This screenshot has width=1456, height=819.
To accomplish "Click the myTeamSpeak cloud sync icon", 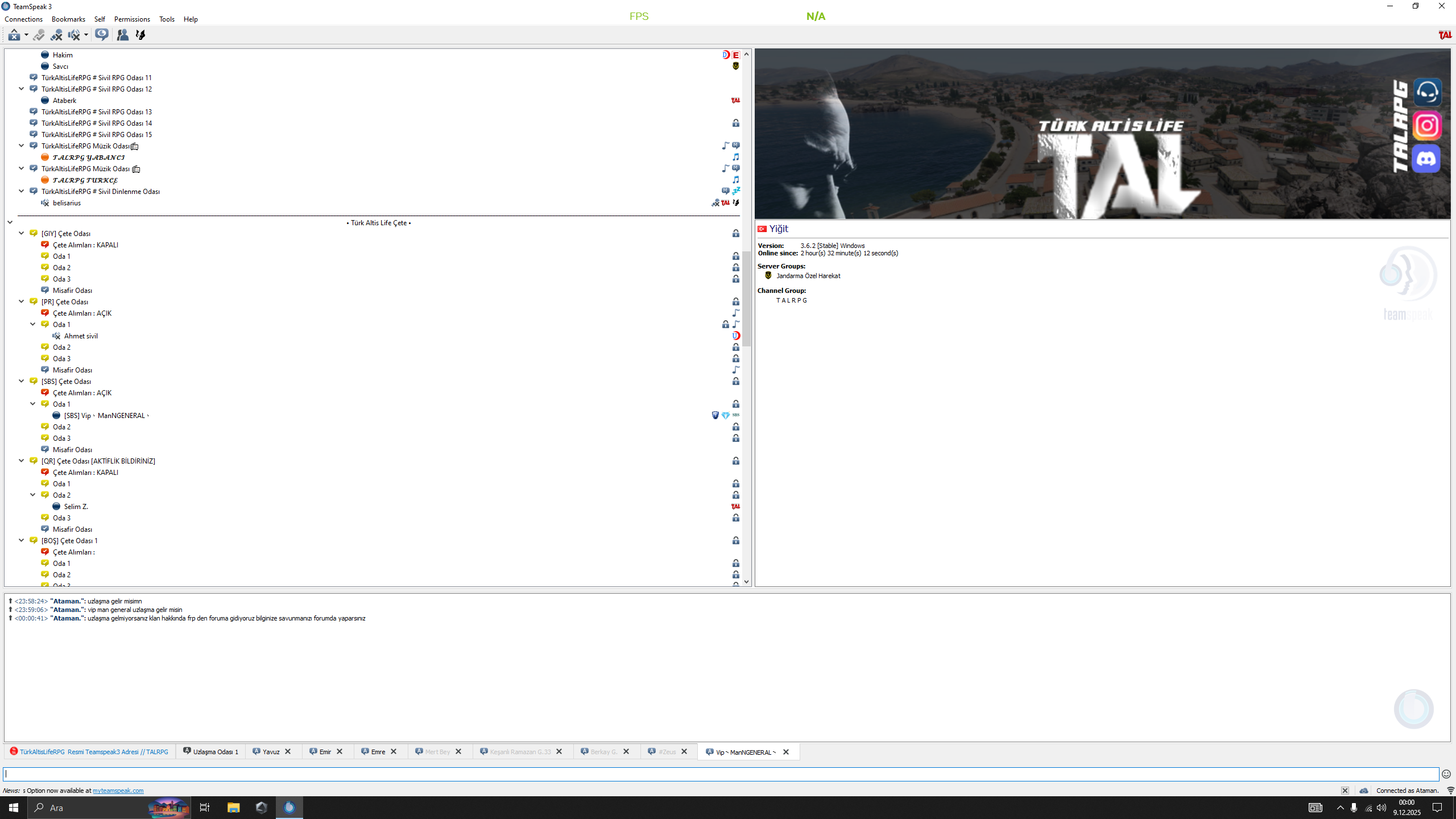I will tap(1364, 791).
